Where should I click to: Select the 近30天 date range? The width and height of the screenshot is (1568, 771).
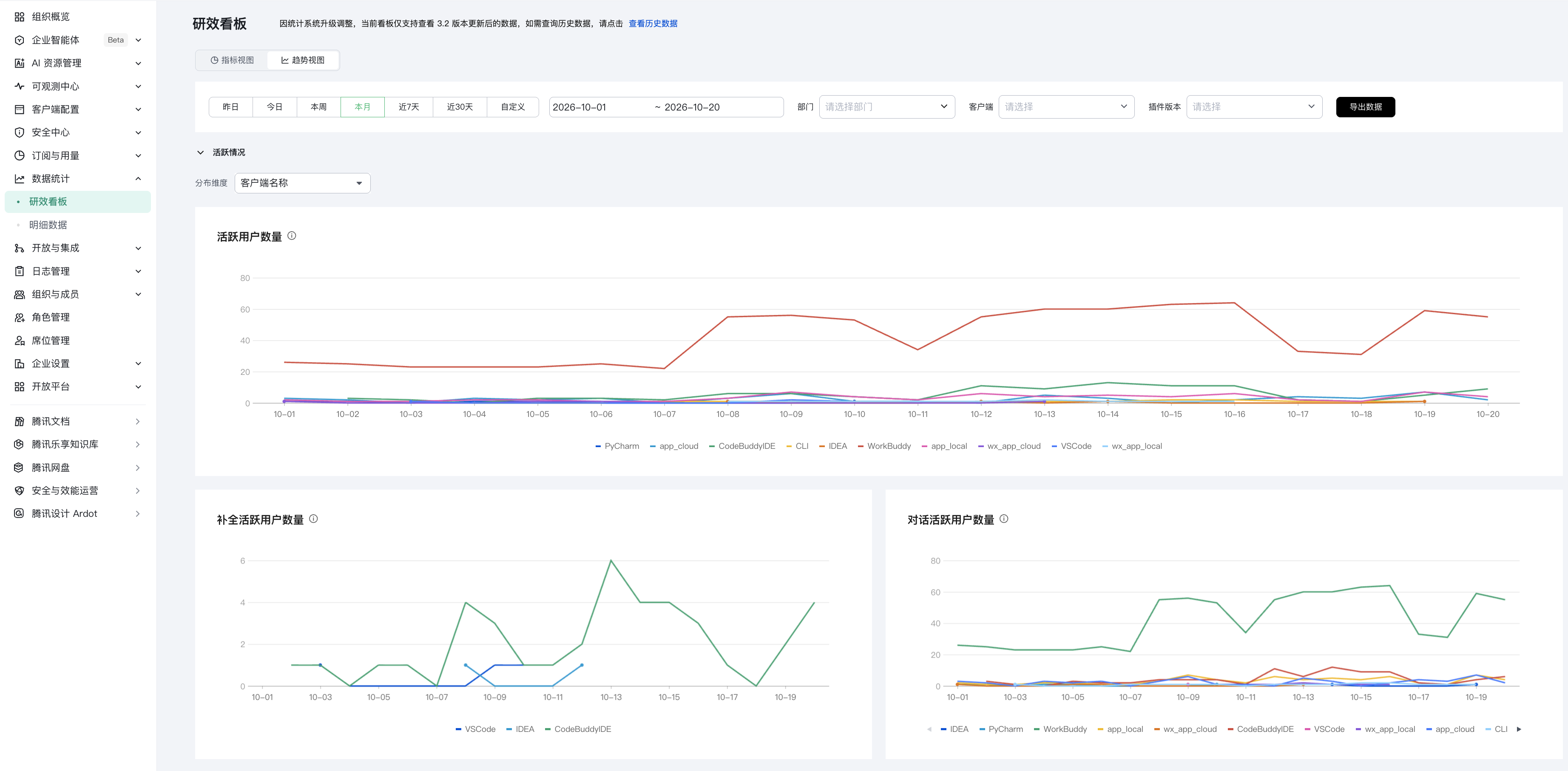click(x=460, y=107)
